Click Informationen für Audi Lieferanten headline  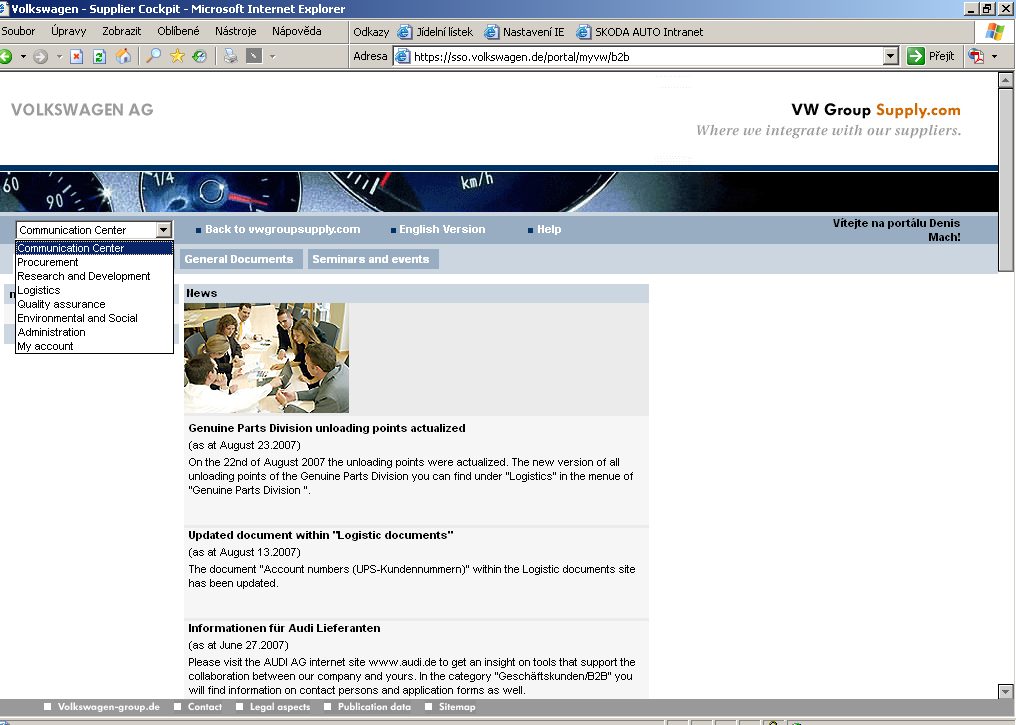(x=284, y=628)
